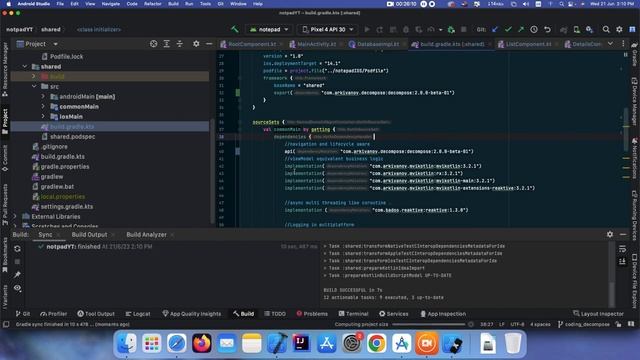Click Git push arrow icon
Image resolution: width=640 pixels, height=360 pixels.
coord(521,29)
